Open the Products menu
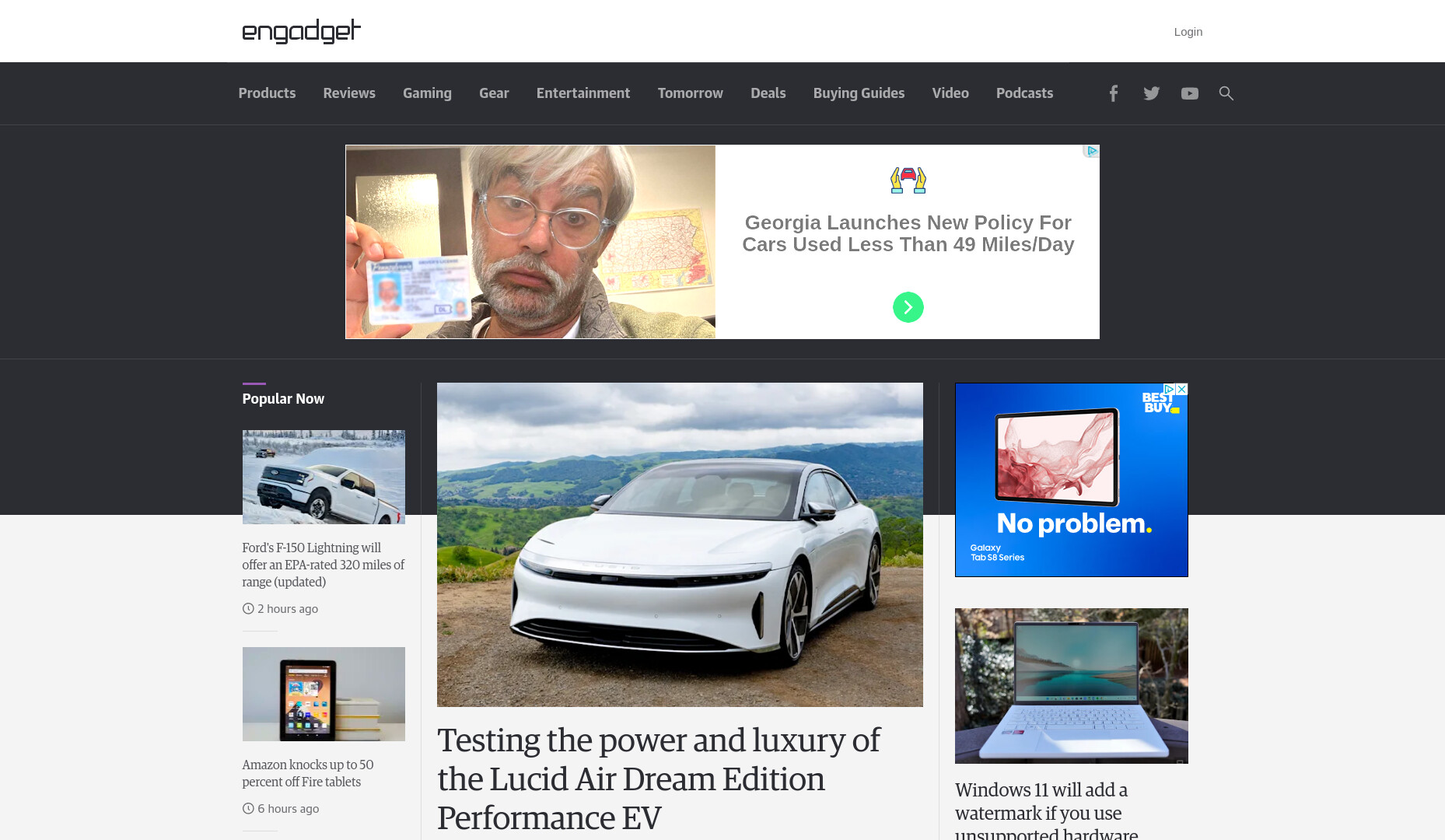The image size is (1445, 840). coord(267,93)
